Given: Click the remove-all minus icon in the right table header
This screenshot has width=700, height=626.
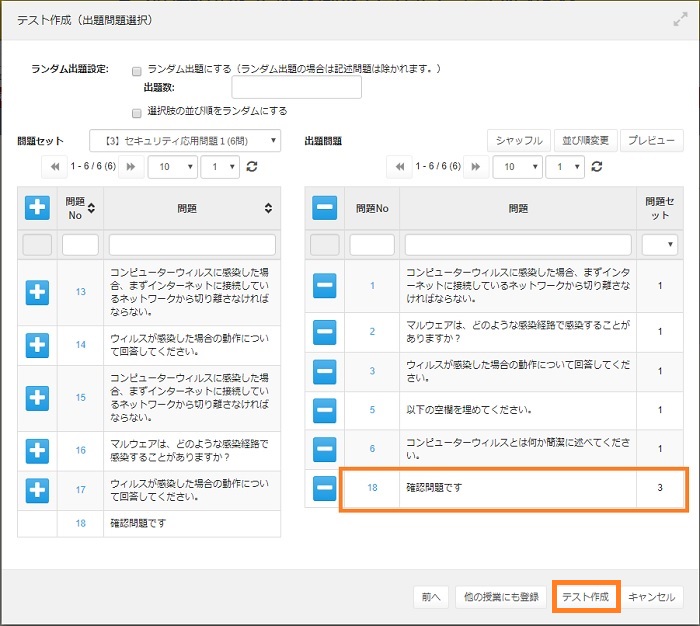Looking at the screenshot, I should point(324,207).
